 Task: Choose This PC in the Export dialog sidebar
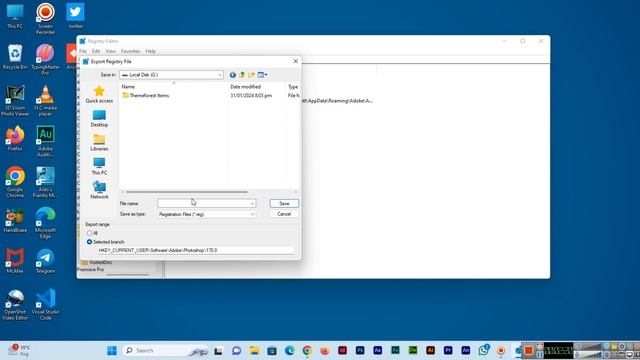point(99,166)
